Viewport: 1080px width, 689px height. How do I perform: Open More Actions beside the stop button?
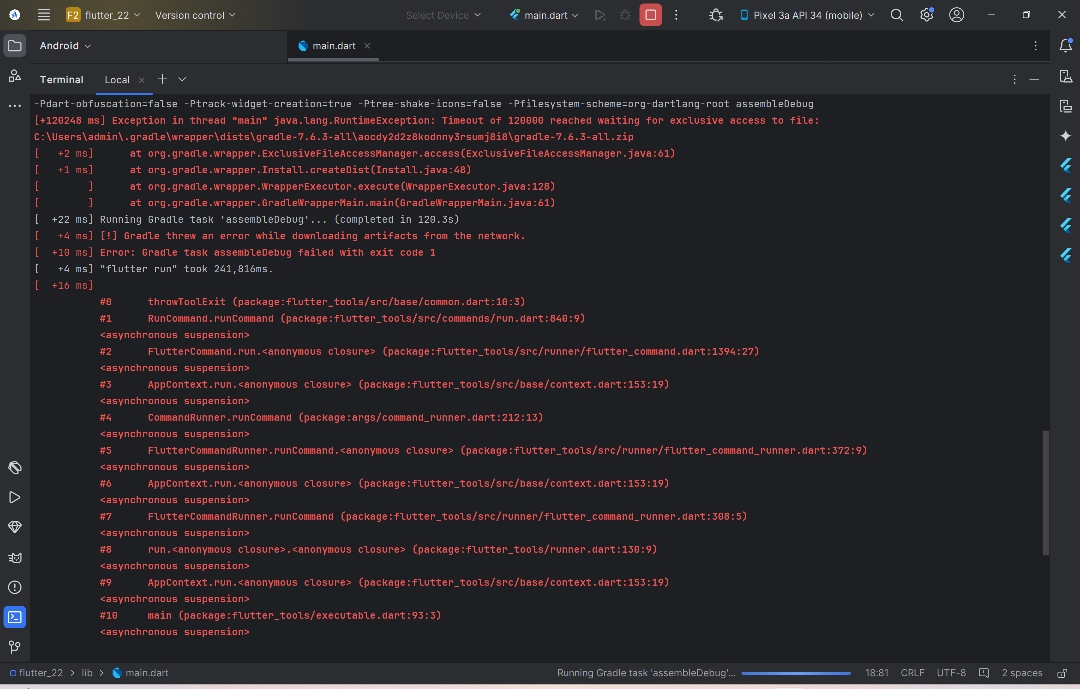(x=676, y=14)
